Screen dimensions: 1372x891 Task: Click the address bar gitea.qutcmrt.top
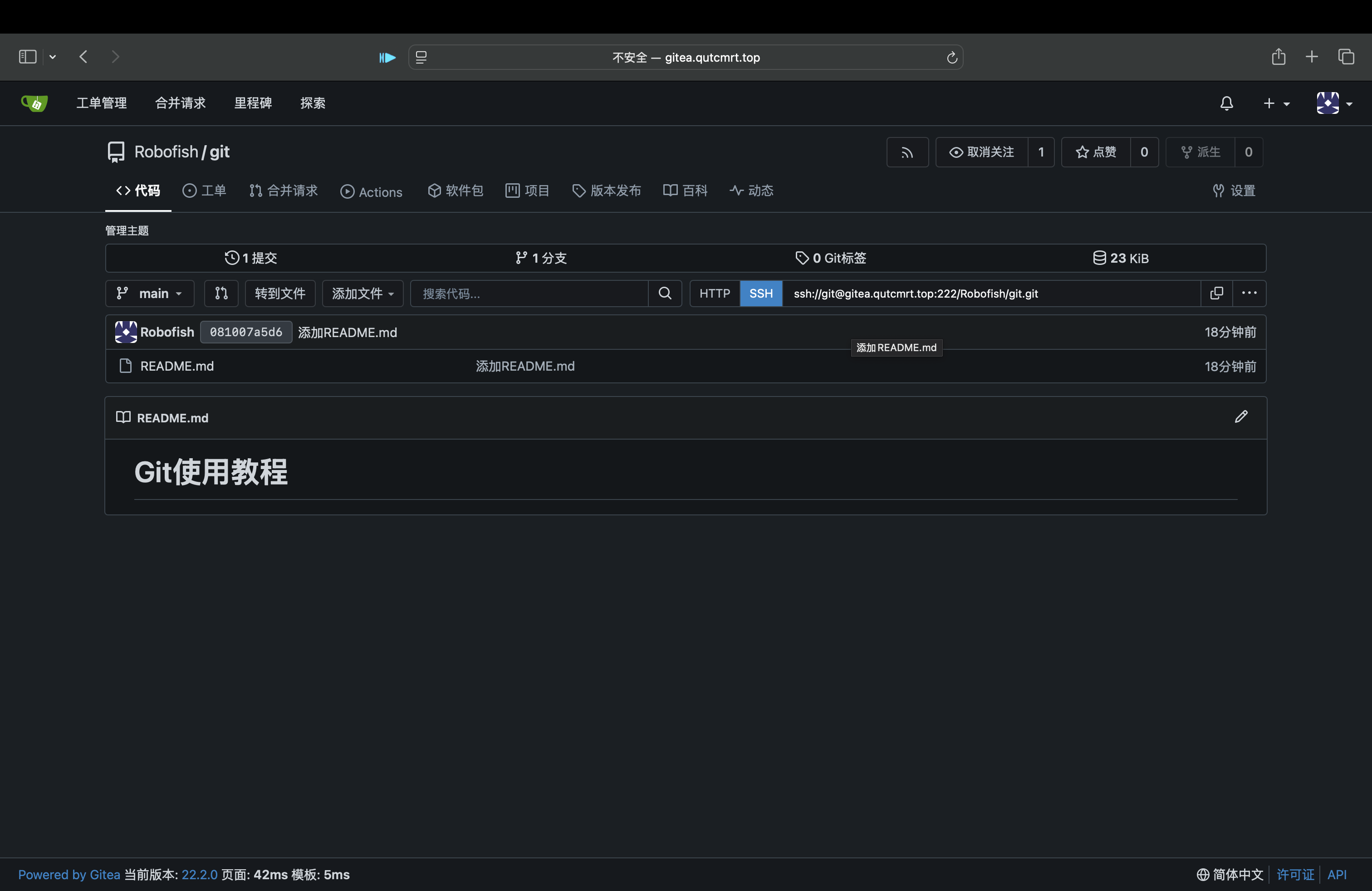pyautogui.click(x=686, y=58)
